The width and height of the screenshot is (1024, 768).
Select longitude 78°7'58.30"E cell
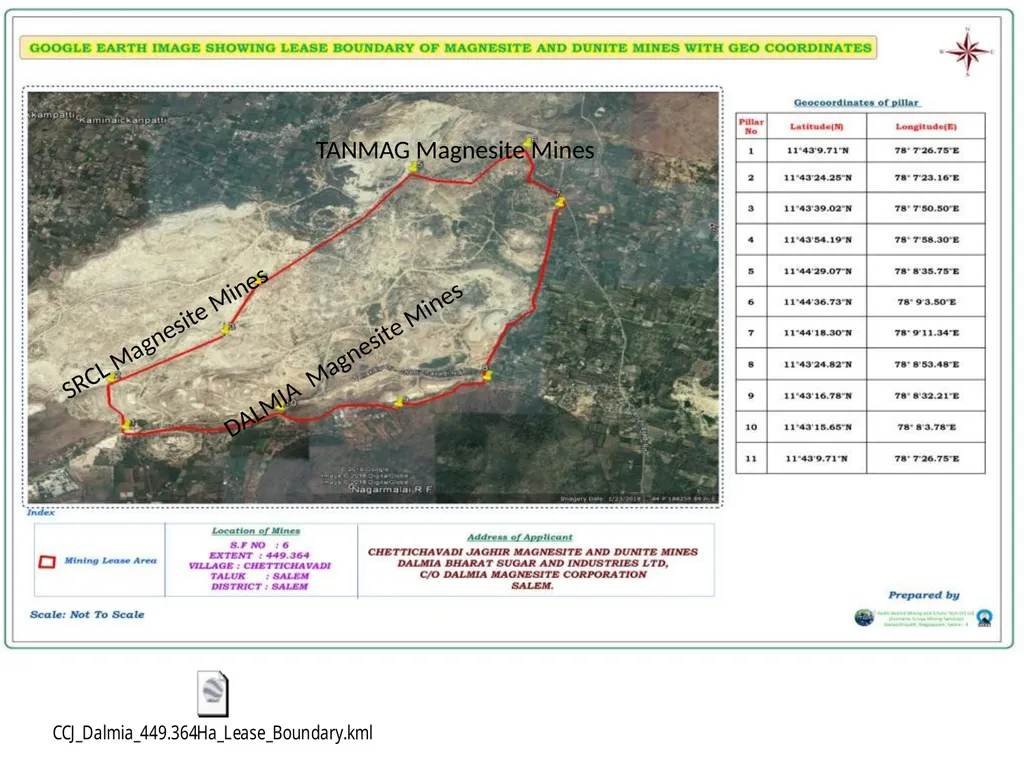(926, 240)
